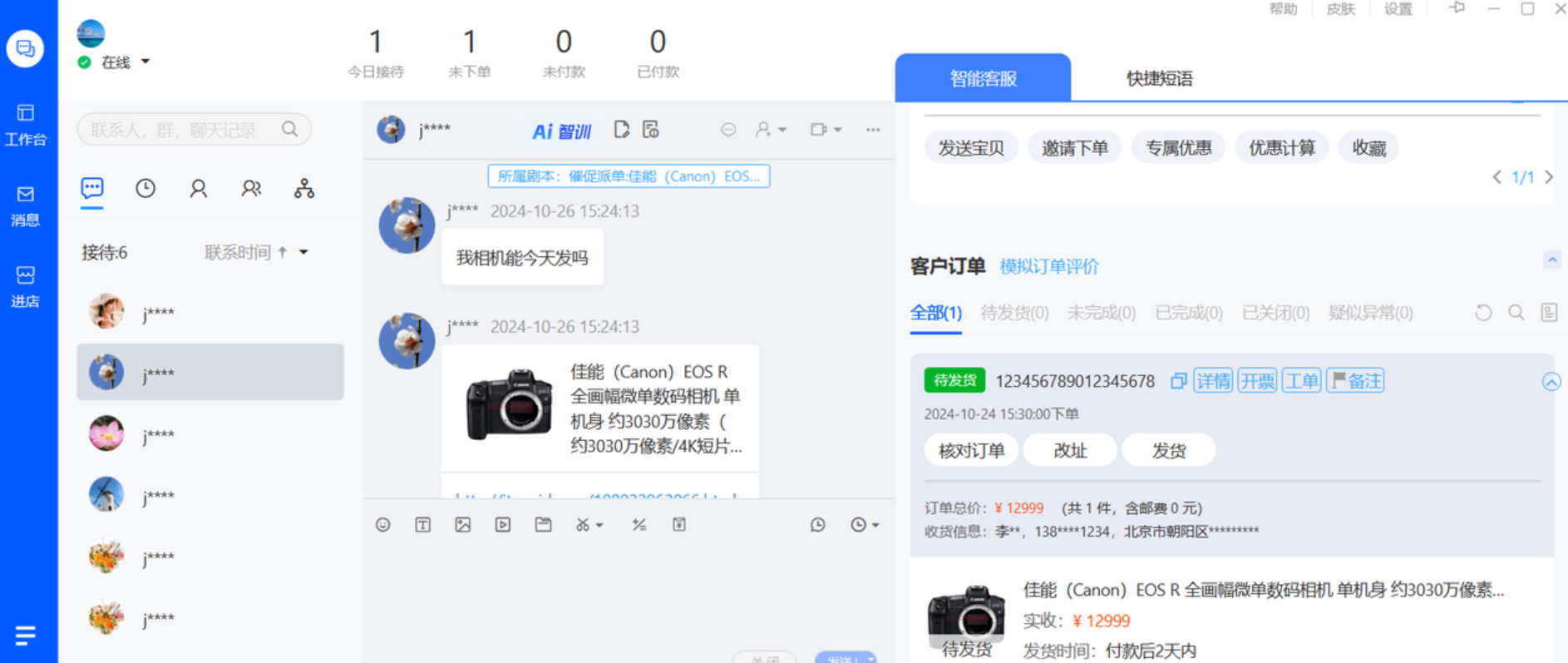The image size is (1568, 663).
Task: Click the text format T icon
Action: point(423,525)
